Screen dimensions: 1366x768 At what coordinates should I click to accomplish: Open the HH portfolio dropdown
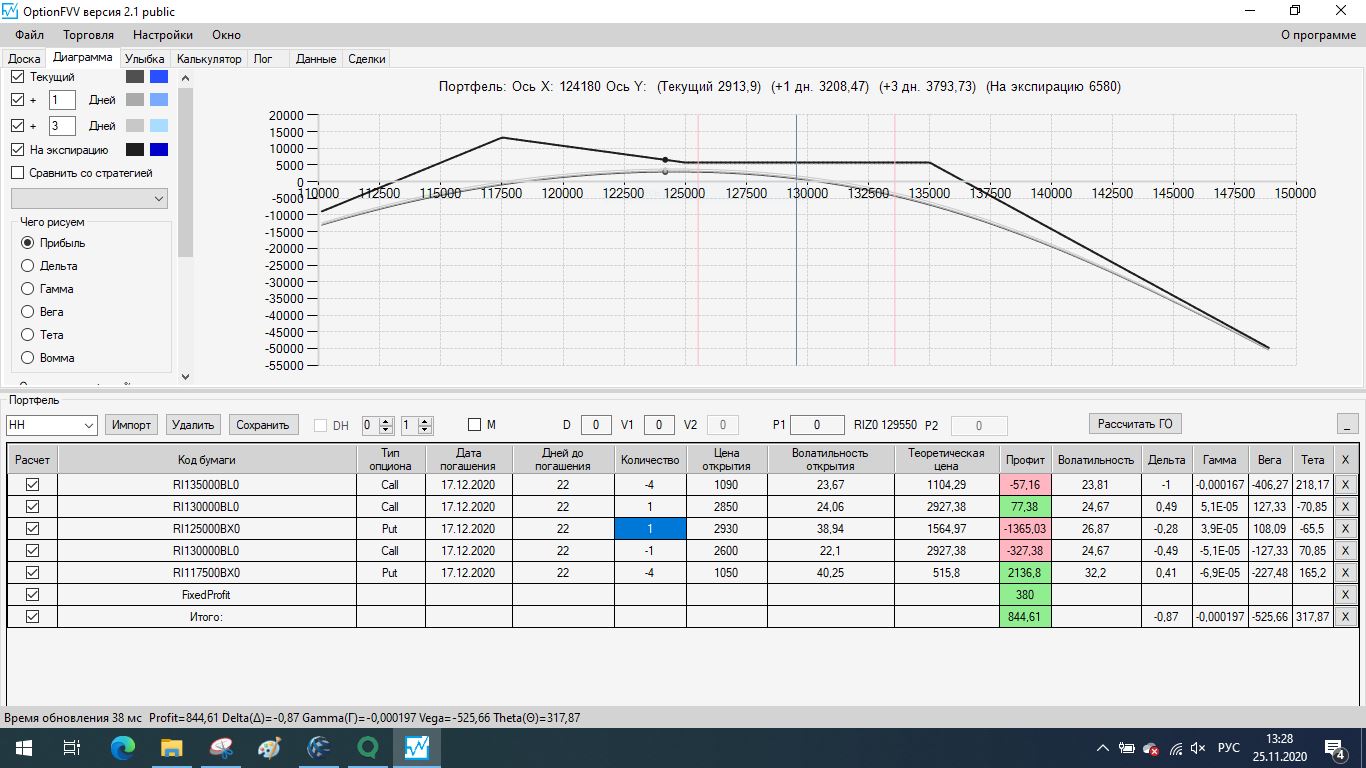tap(51, 425)
